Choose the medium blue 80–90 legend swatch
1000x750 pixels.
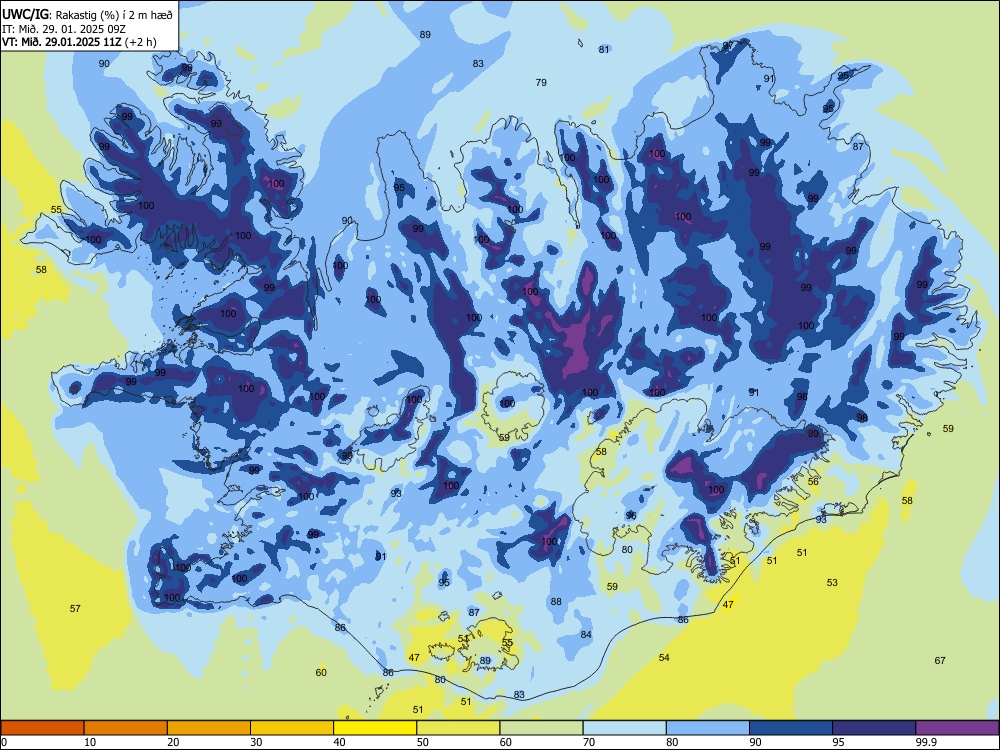pyautogui.click(x=708, y=728)
